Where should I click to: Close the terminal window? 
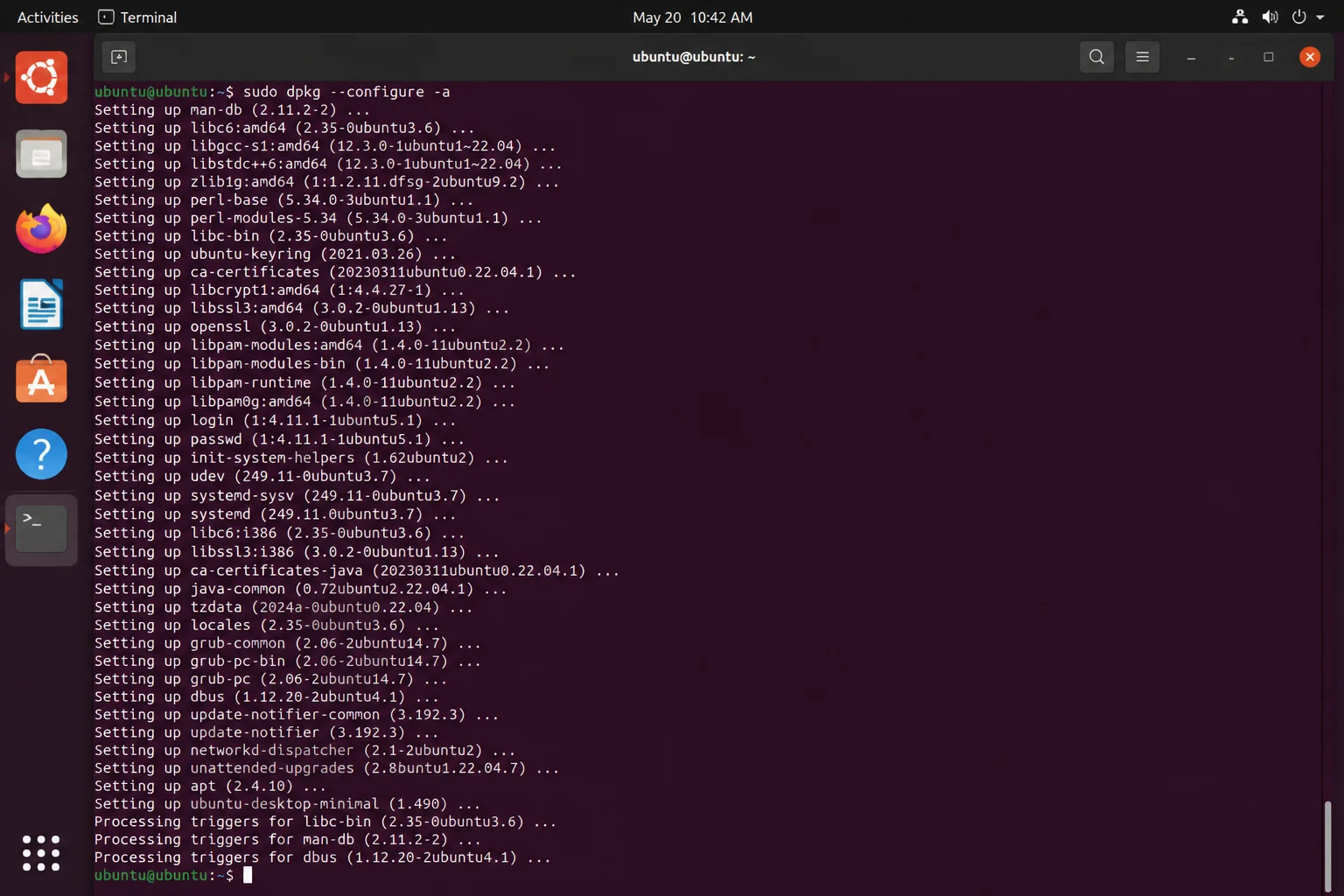[x=1310, y=57]
